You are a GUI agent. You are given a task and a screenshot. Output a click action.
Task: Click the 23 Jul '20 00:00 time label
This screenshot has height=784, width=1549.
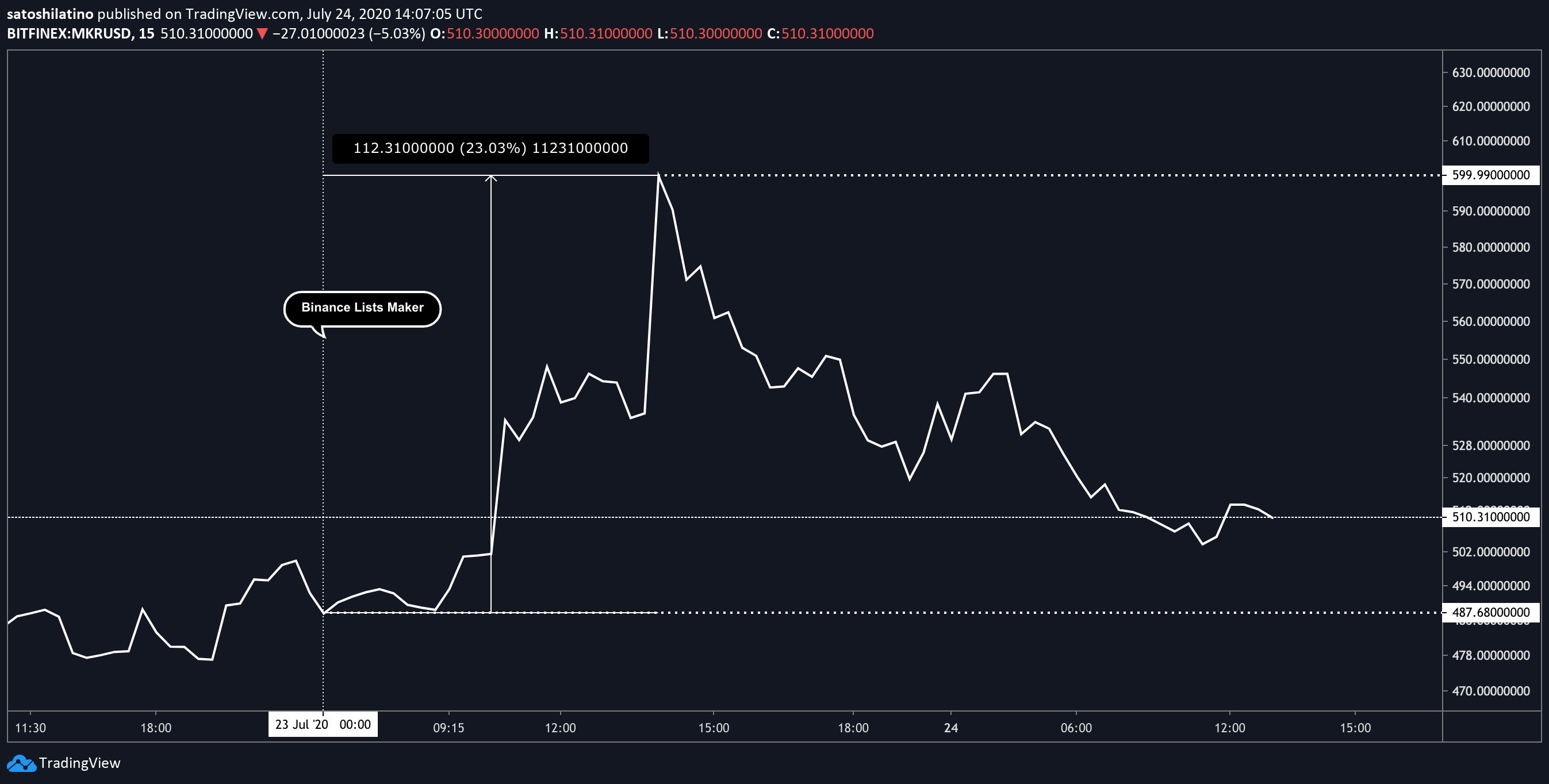pyautogui.click(x=323, y=724)
